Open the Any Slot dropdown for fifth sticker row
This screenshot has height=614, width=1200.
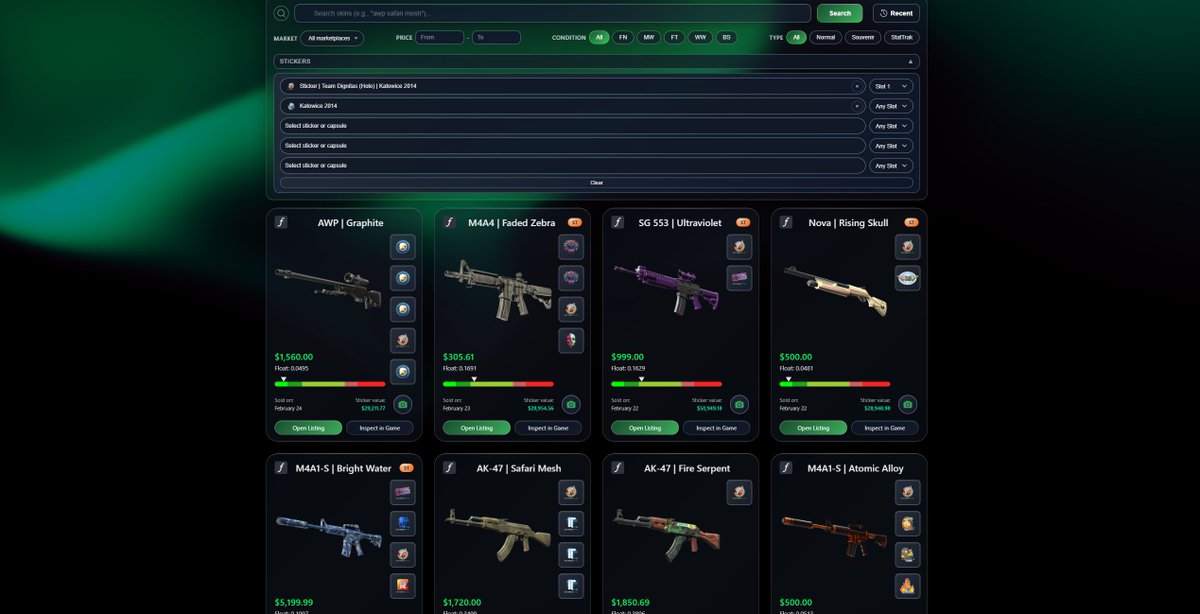(x=891, y=166)
